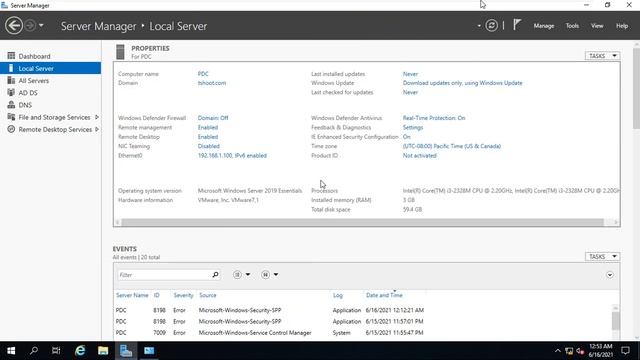Expand Remote Desktop Services arrow
The width and height of the screenshot is (640, 360).
point(97,129)
